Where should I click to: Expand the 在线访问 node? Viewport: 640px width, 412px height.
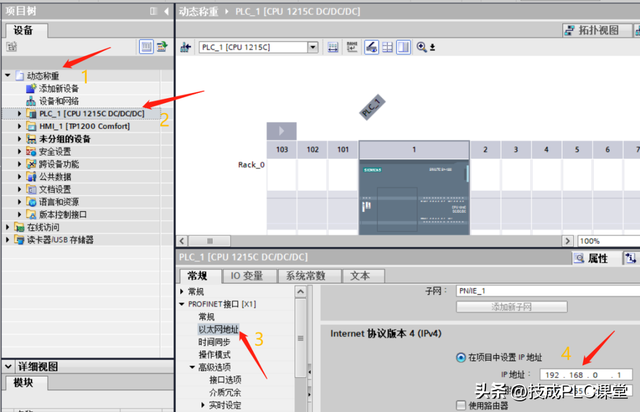(x=8, y=227)
